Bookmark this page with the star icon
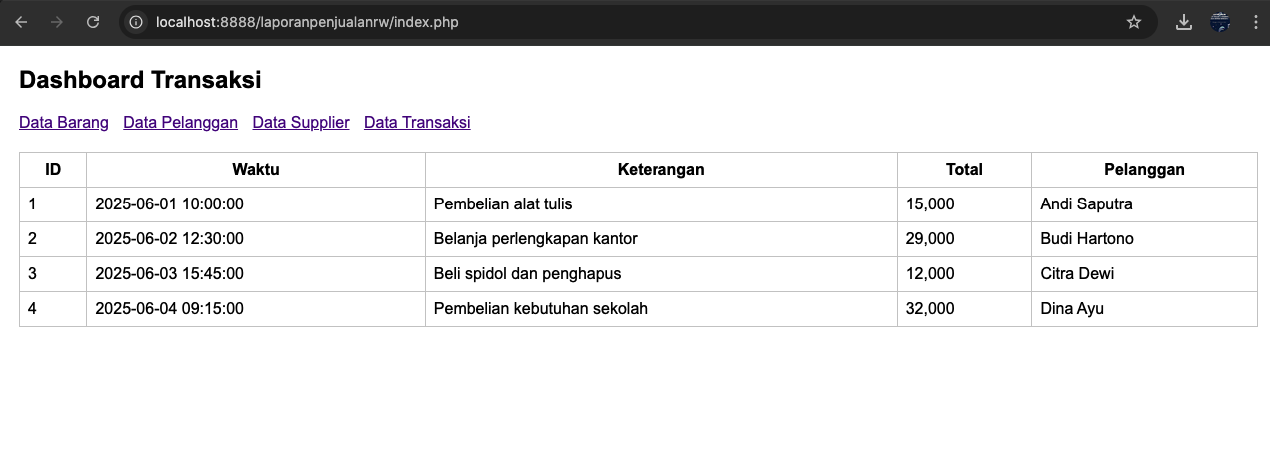This screenshot has height=464, width=1270. tap(1134, 22)
